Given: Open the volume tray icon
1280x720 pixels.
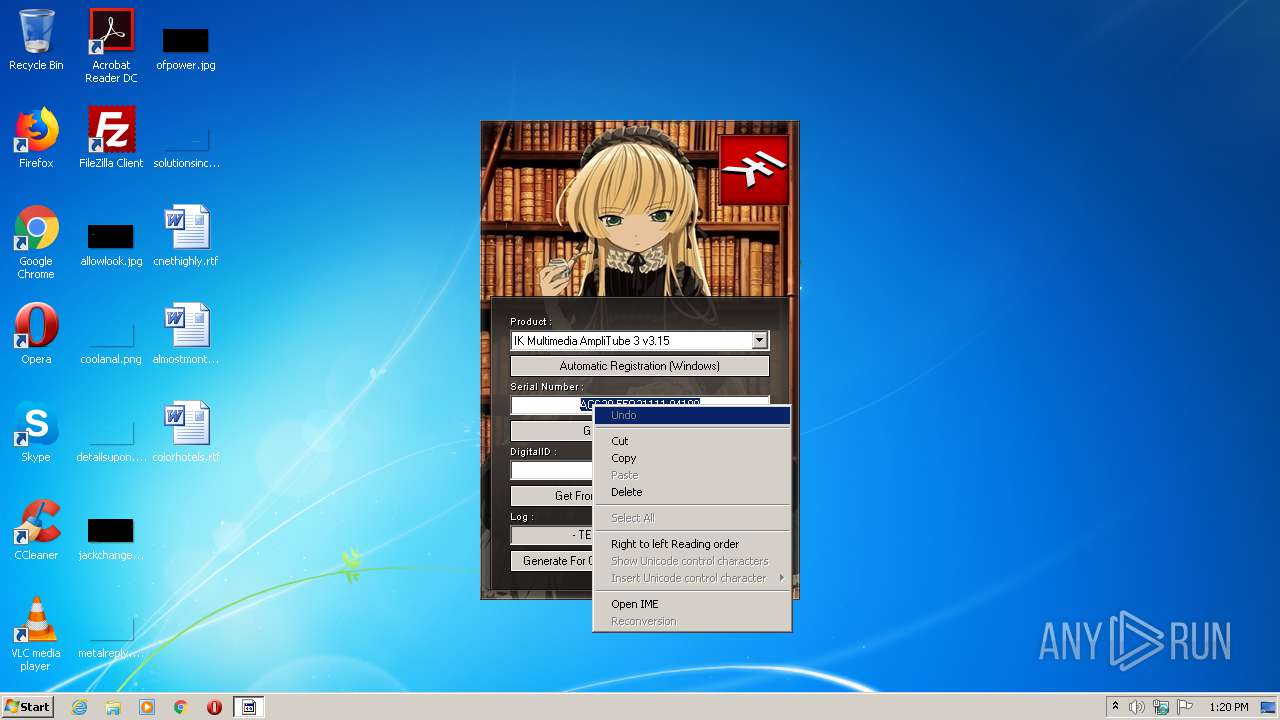Looking at the screenshot, I should [x=1137, y=707].
